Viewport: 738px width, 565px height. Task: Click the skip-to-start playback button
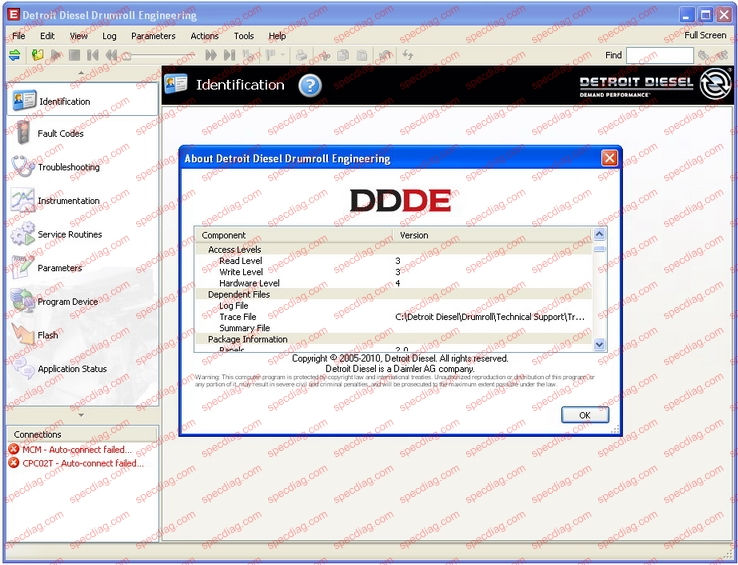(x=93, y=55)
